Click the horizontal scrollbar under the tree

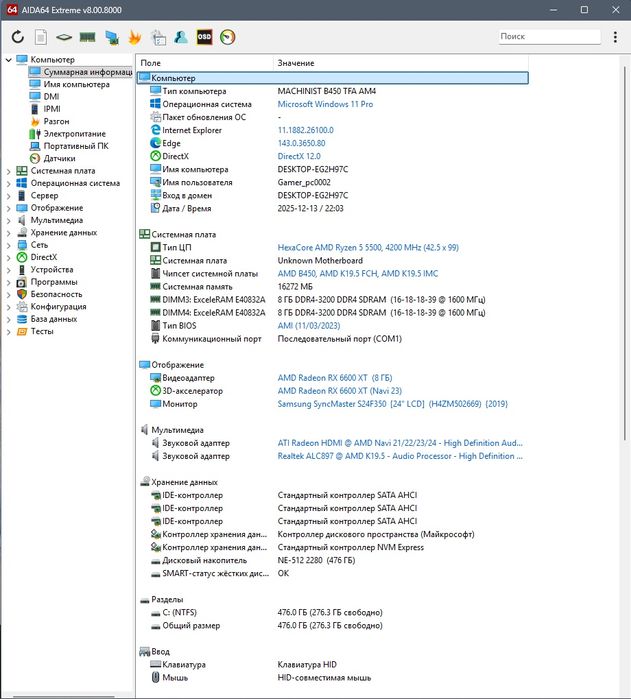pos(63,696)
